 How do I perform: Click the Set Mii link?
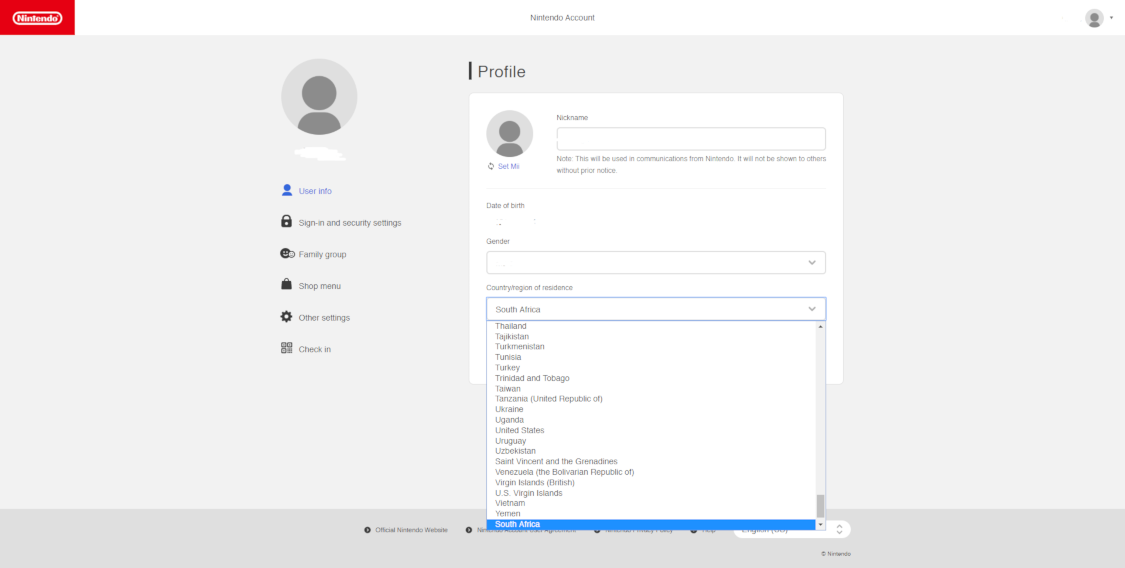tap(509, 166)
